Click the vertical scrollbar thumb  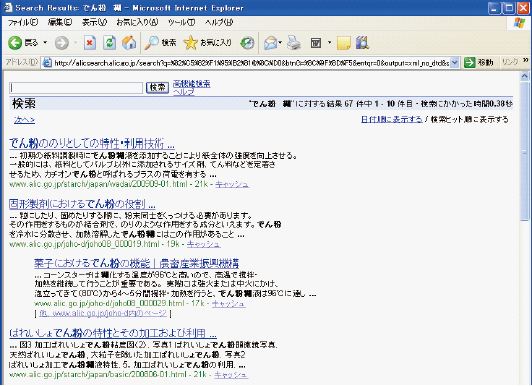tap(525, 151)
